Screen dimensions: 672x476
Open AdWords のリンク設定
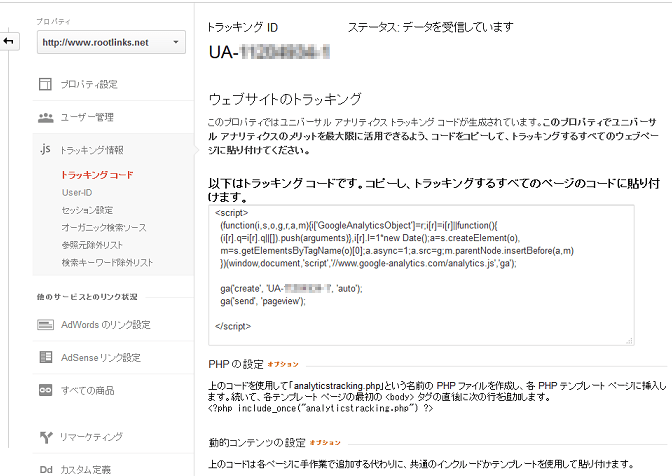pos(105,325)
